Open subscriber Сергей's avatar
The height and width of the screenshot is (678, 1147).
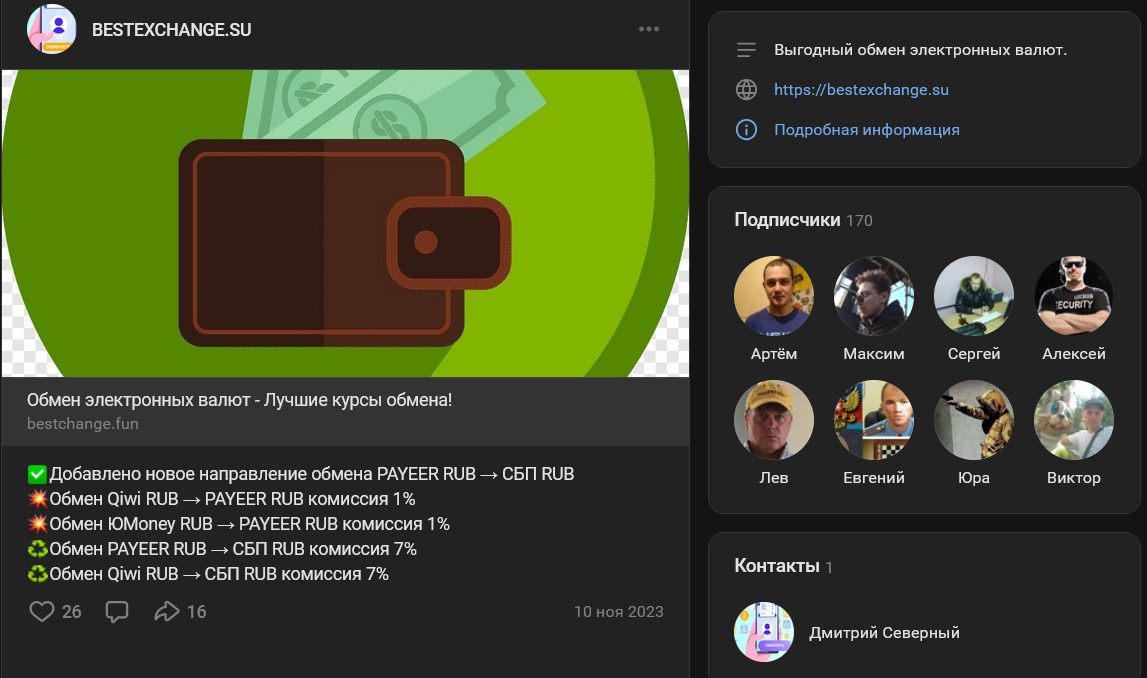pos(974,295)
